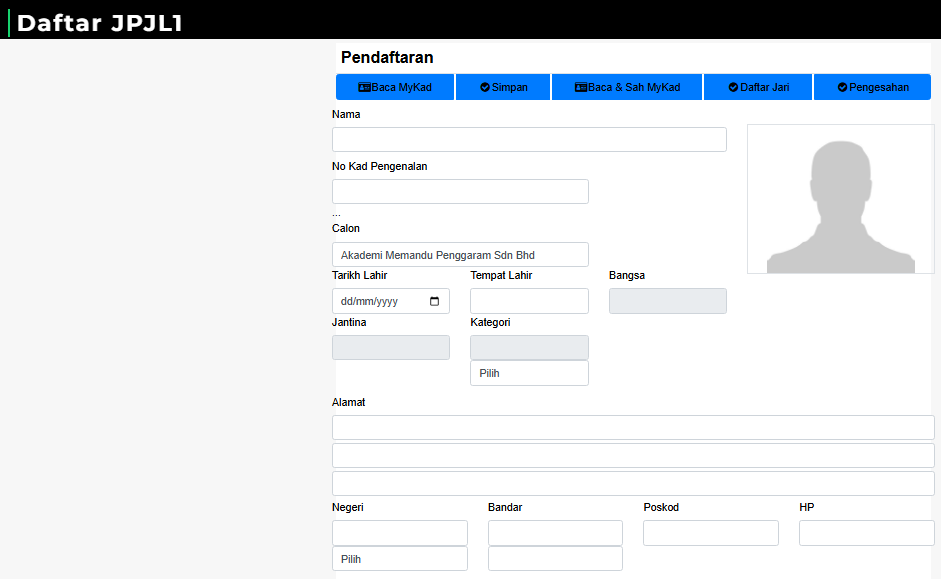This screenshot has height=579, width=941.
Task: Click the Baca MyKad button
Action: pyautogui.click(x=395, y=87)
